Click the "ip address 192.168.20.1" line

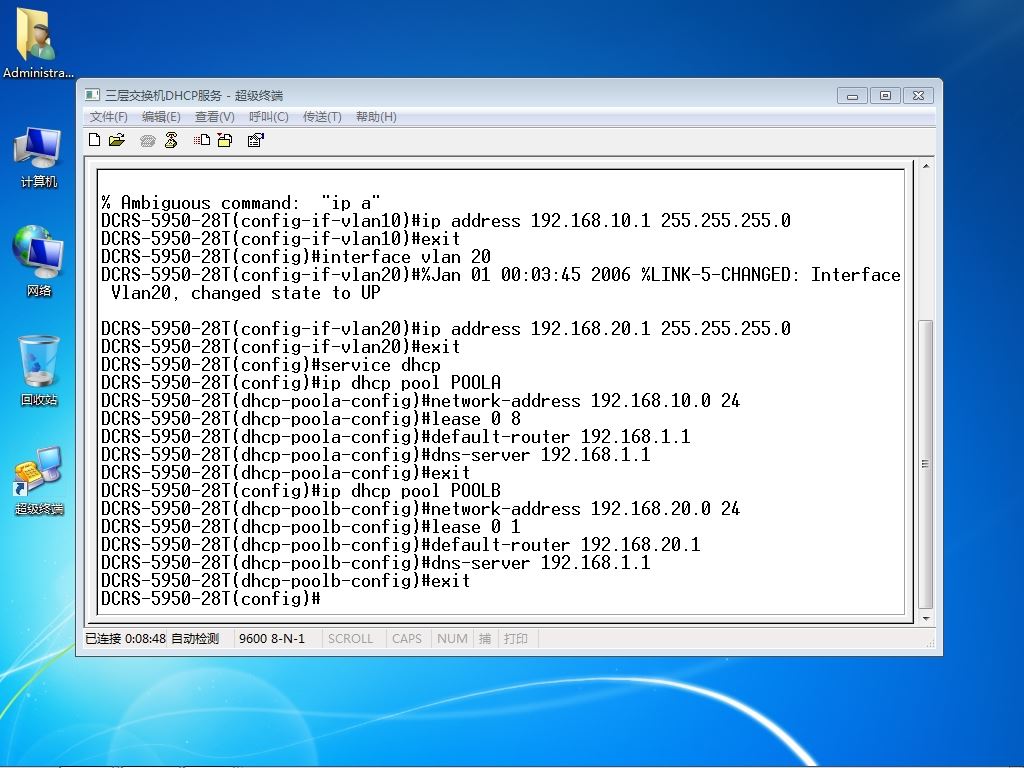(x=446, y=328)
